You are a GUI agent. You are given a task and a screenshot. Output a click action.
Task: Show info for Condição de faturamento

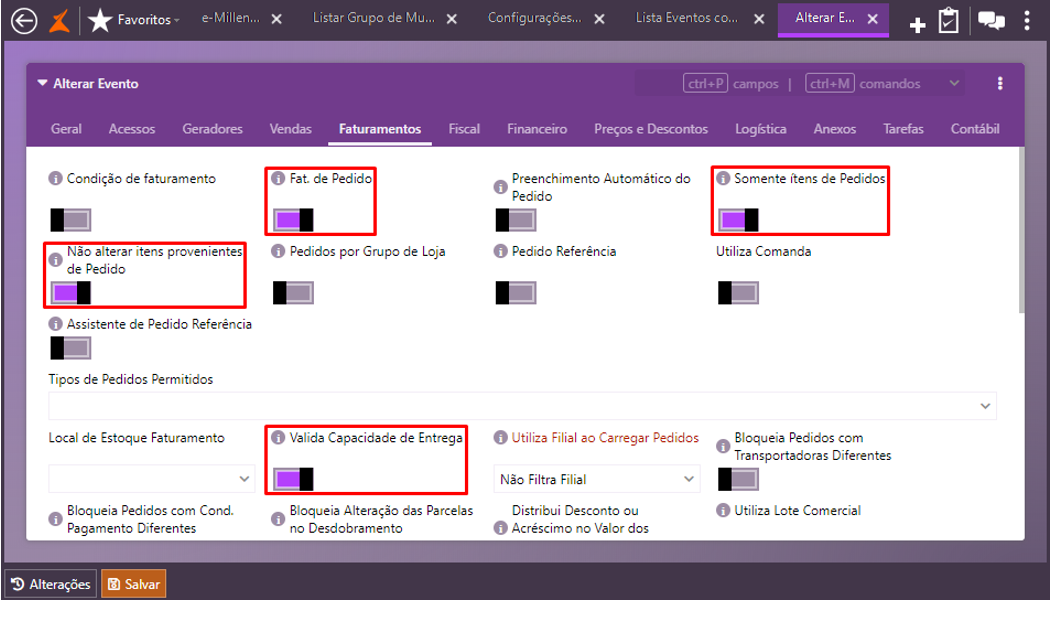tap(56, 178)
